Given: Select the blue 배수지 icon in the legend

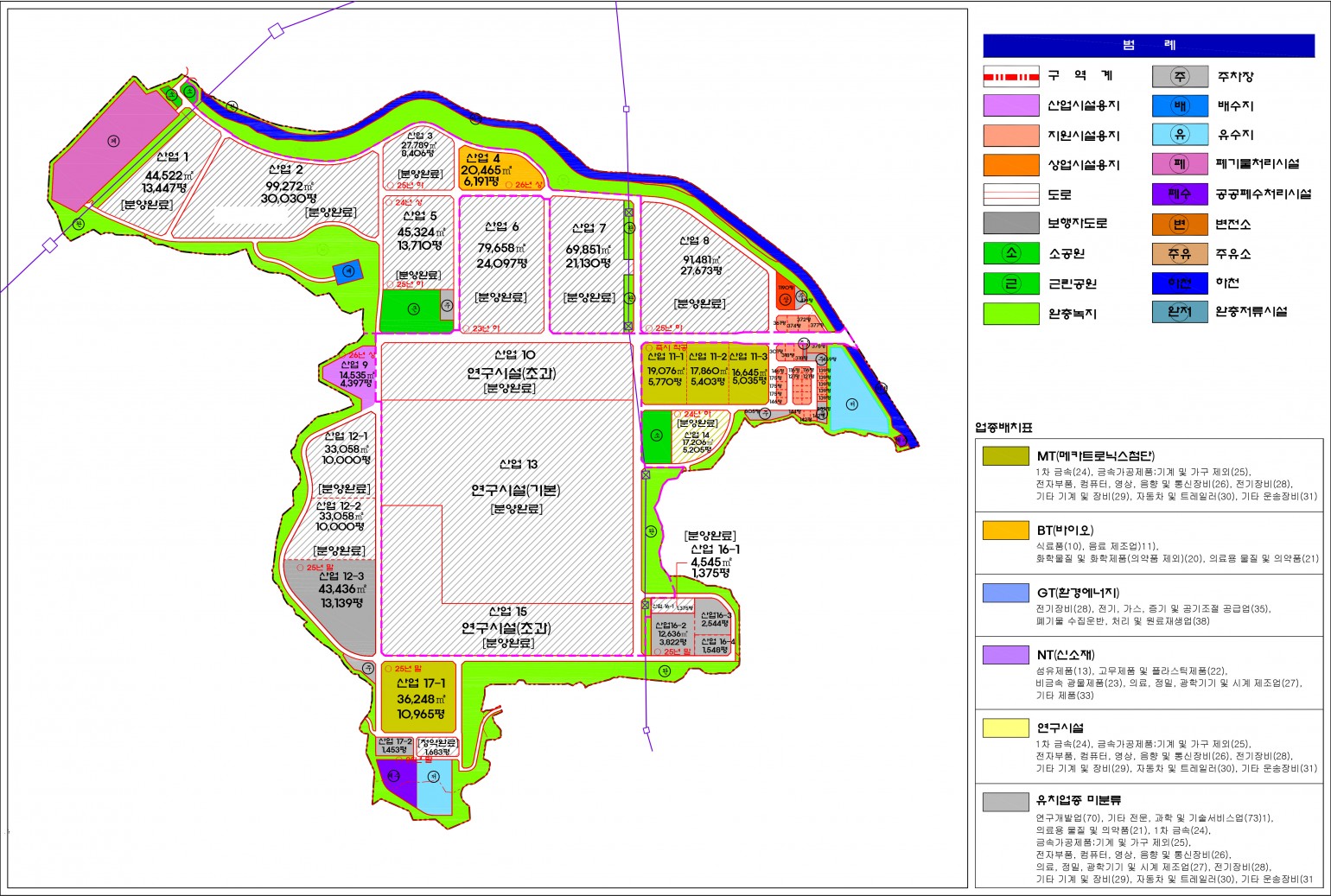Looking at the screenshot, I should tap(1180, 105).
